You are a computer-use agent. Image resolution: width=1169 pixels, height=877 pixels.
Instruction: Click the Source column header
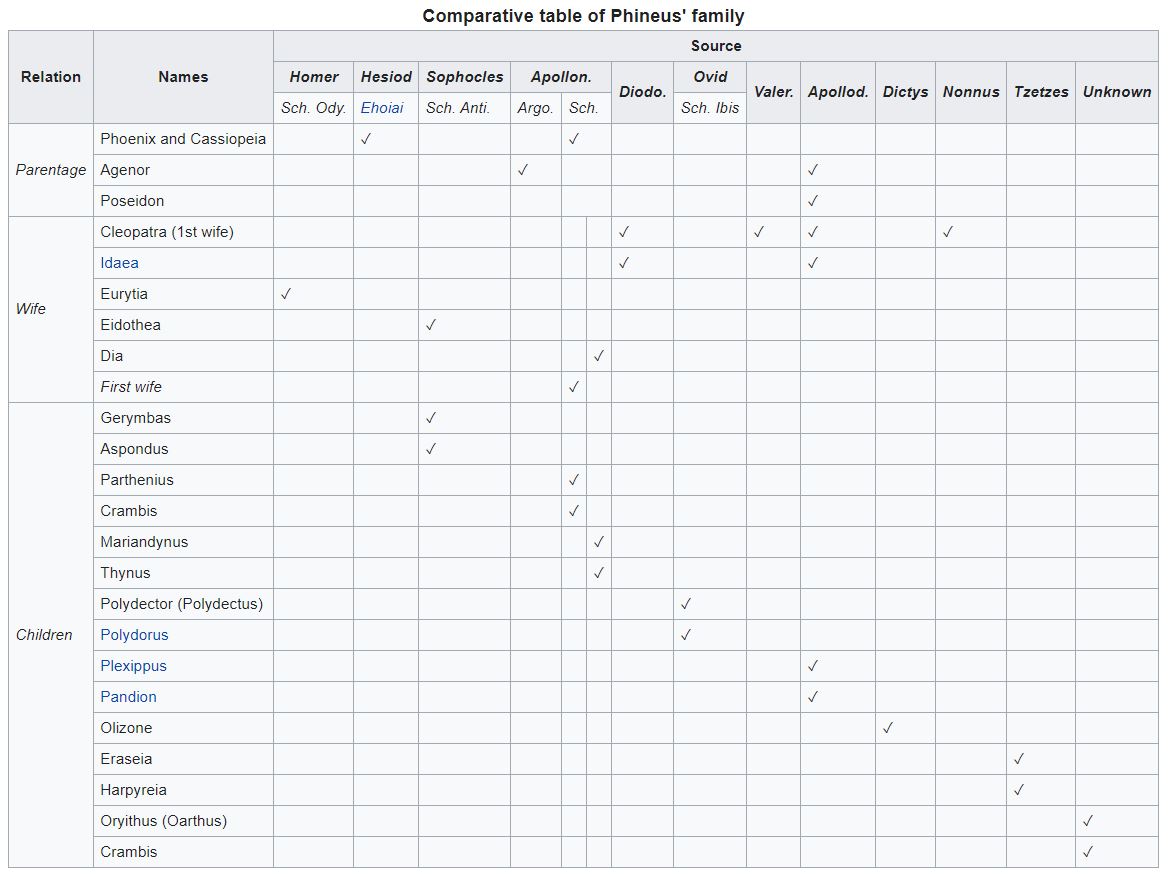pyautogui.click(x=716, y=46)
